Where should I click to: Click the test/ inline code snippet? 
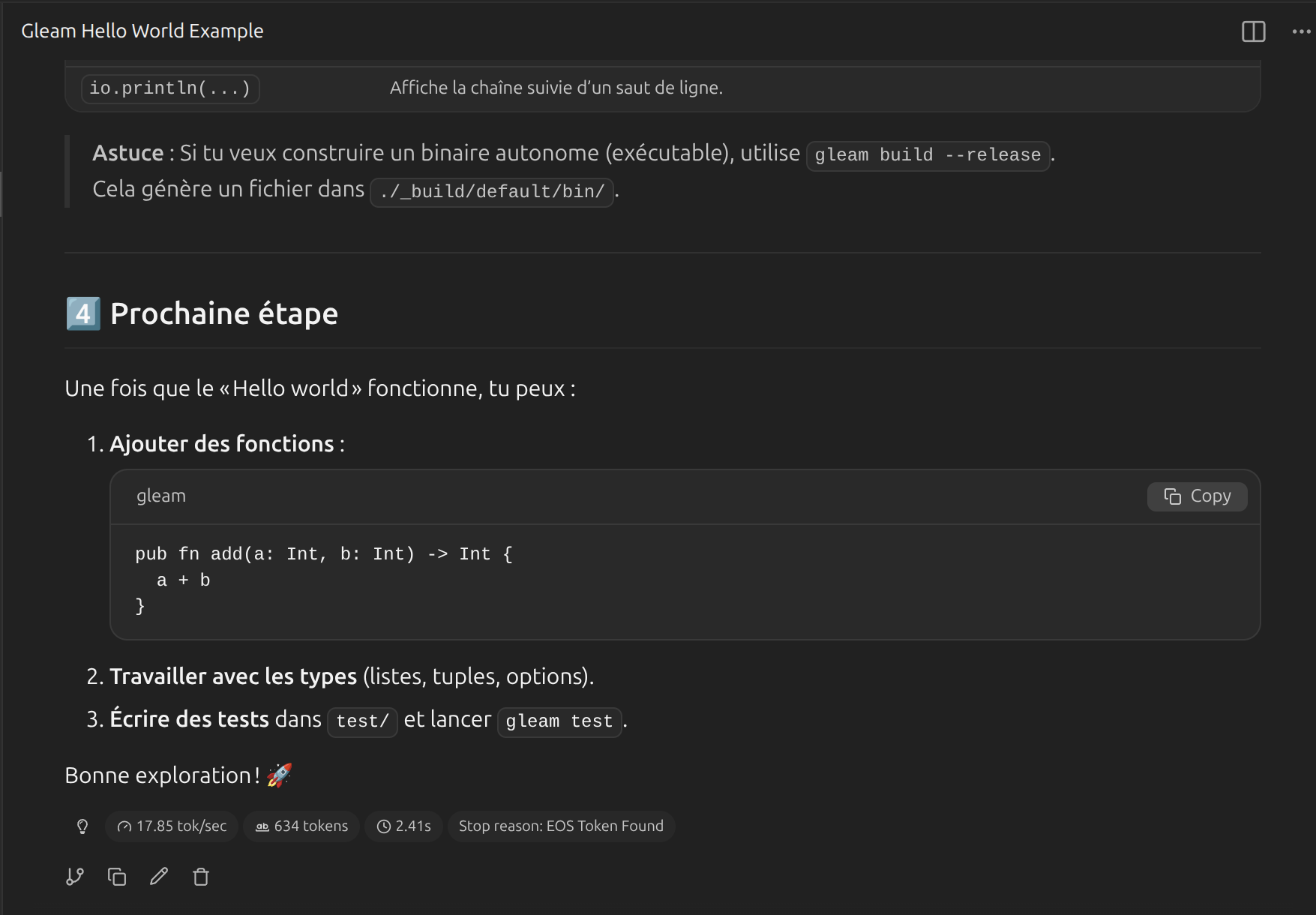click(x=362, y=721)
